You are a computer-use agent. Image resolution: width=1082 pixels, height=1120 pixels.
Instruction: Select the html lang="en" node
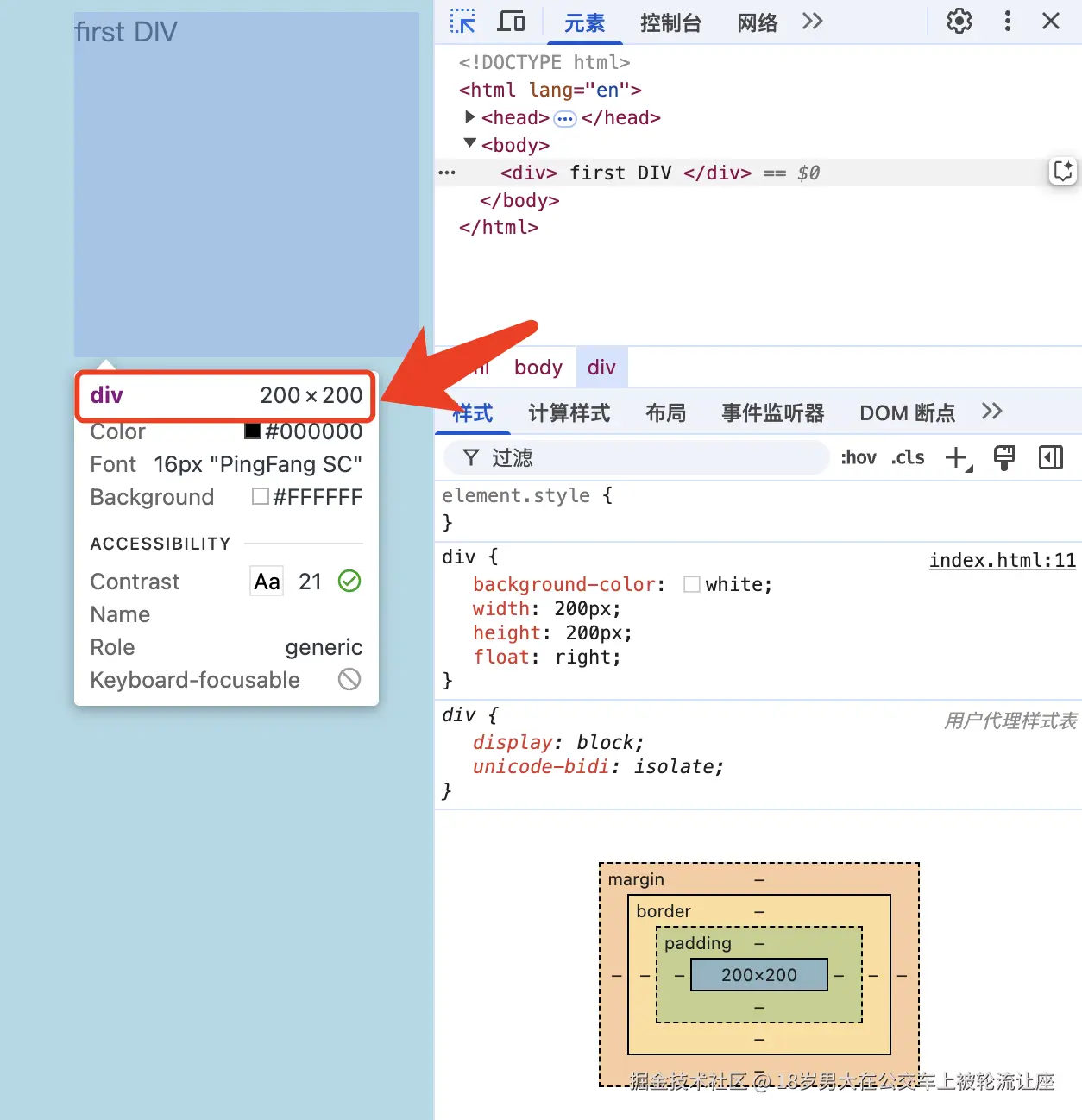(550, 90)
